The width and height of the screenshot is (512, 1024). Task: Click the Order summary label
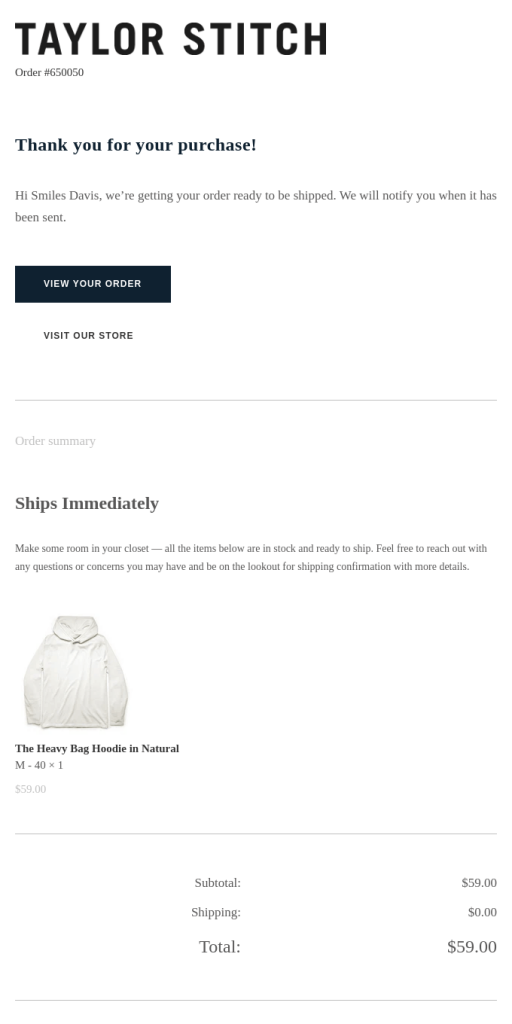(x=55, y=441)
